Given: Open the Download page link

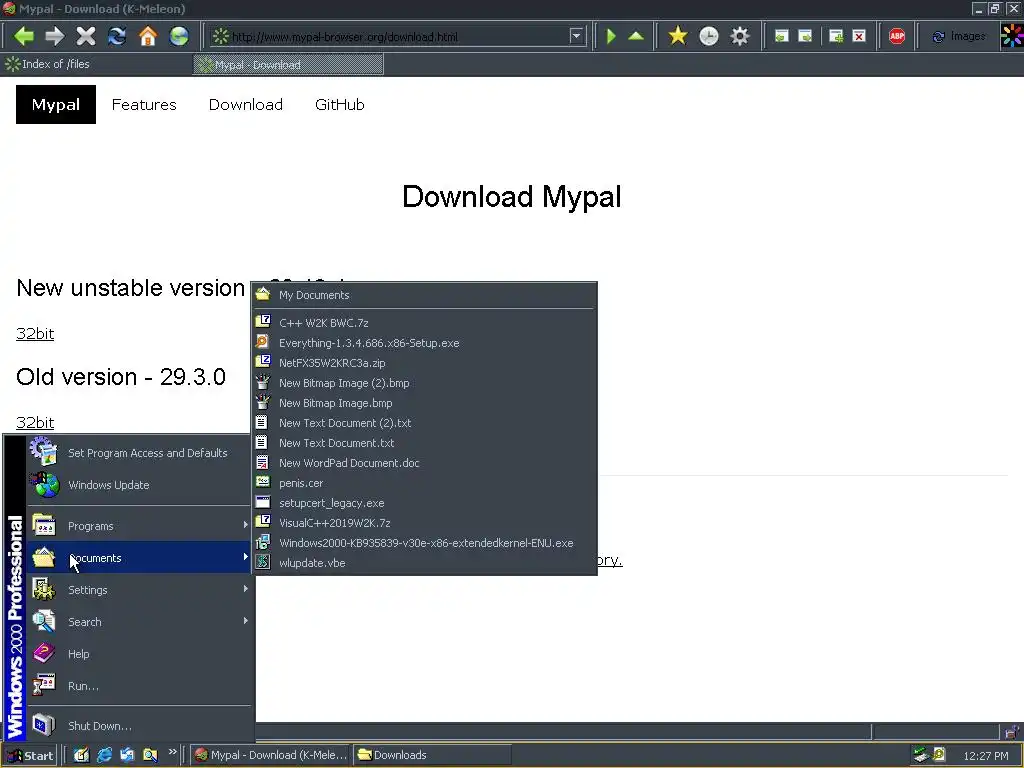Looking at the screenshot, I should click(246, 104).
